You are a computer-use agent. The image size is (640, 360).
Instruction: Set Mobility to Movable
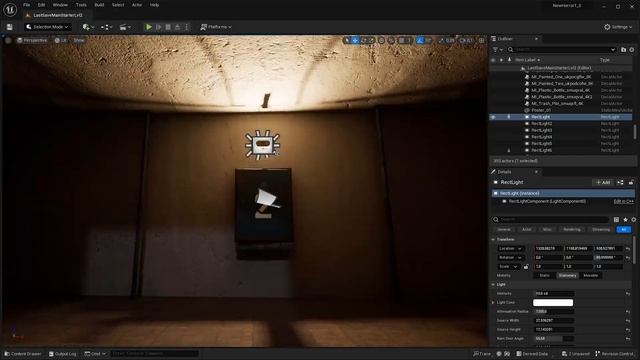591,276
